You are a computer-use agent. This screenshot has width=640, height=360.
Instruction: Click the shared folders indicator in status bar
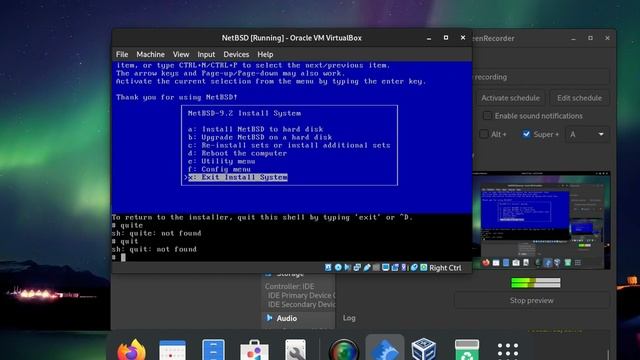click(376, 267)
